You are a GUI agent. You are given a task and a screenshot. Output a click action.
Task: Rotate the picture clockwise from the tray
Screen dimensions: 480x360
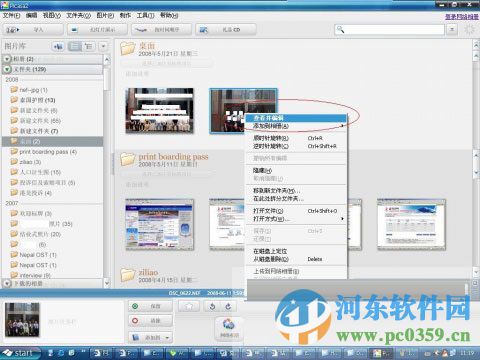coord(228,306)
